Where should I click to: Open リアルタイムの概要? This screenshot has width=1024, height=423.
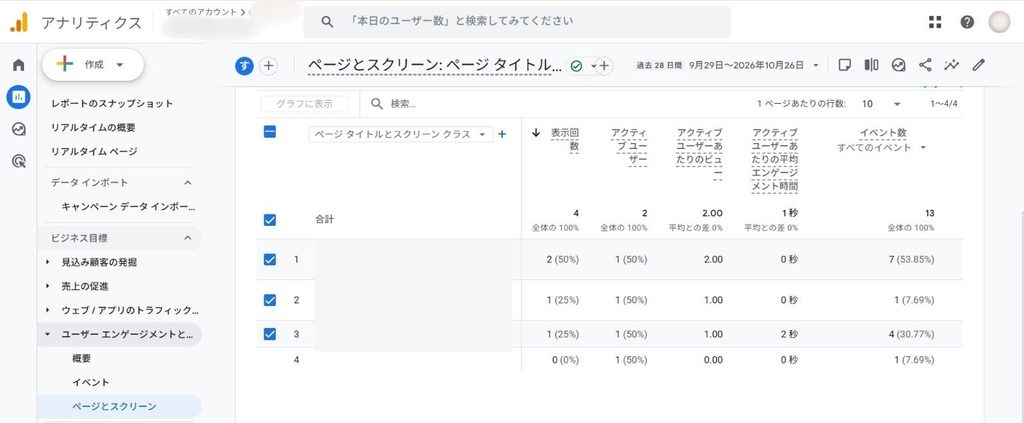[x=93, y=127]
